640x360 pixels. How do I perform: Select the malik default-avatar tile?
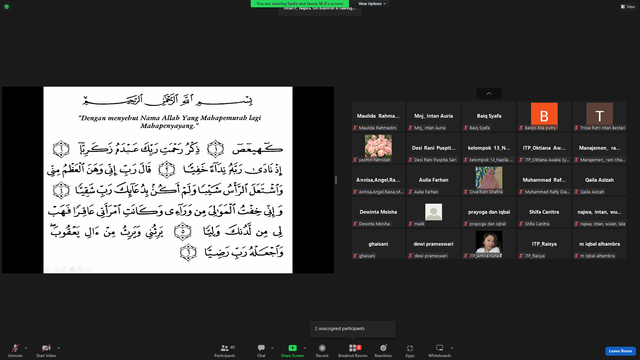coord(433,212)
